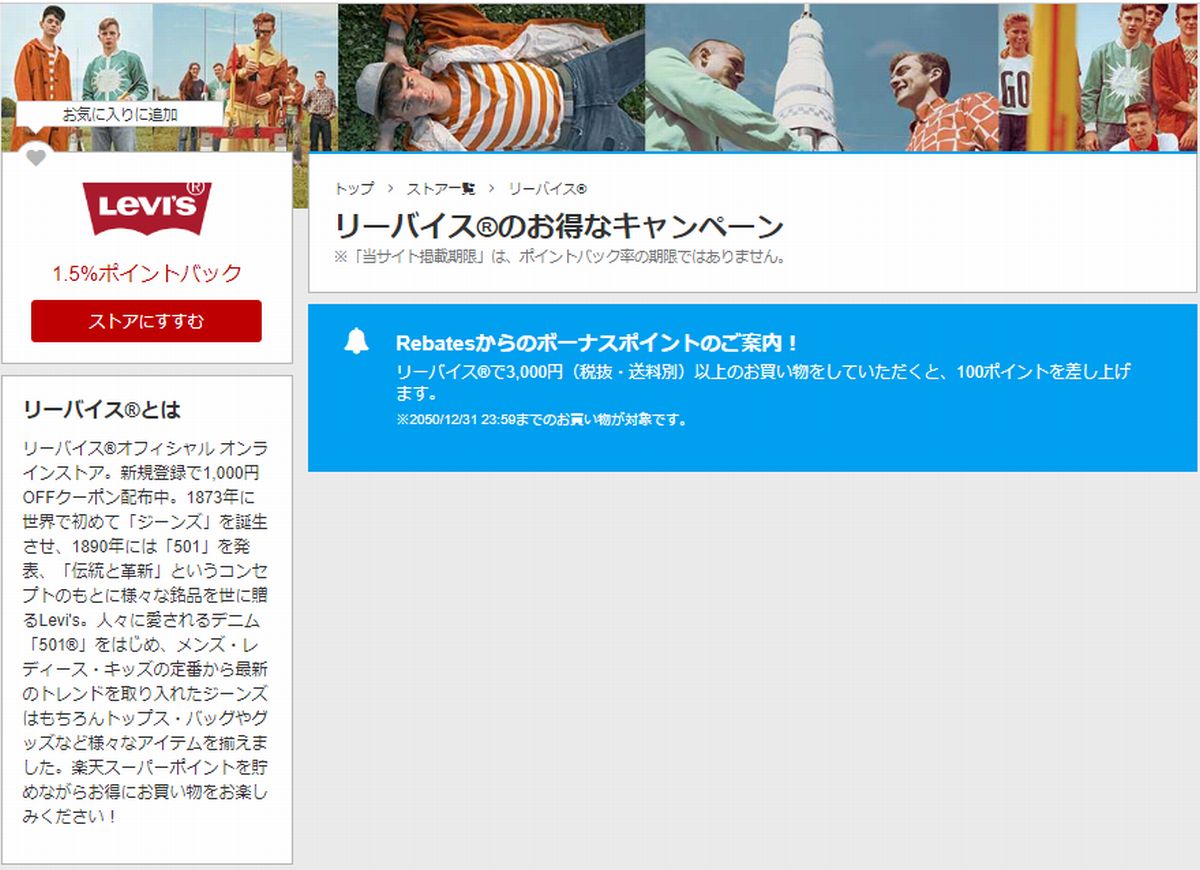Click the striped shirt banner photo

pos(492,77)
